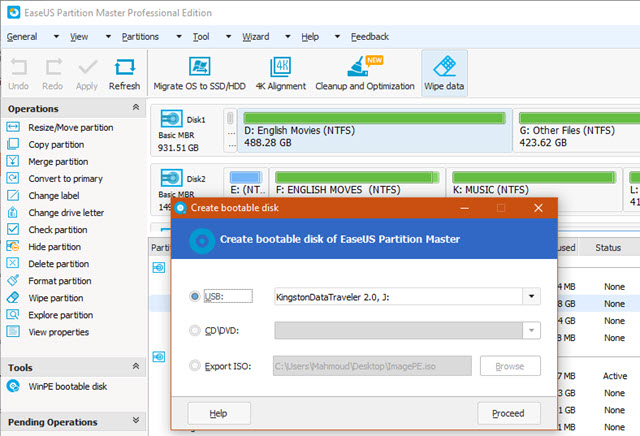Choose Merge partition operation
The height and width of the screenshot is (436, 640).
(x=58, y=162)
